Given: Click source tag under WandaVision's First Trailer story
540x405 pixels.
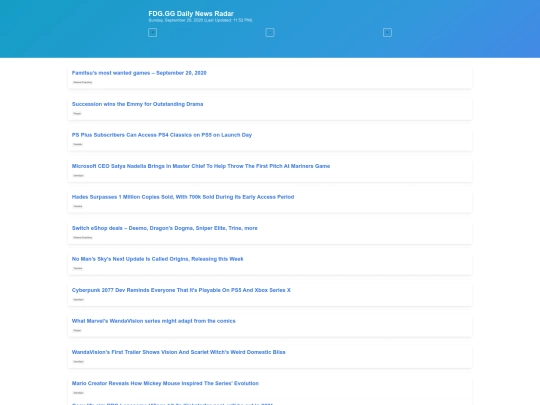Looking at the screenshot, I should click(x=79, y=361).
